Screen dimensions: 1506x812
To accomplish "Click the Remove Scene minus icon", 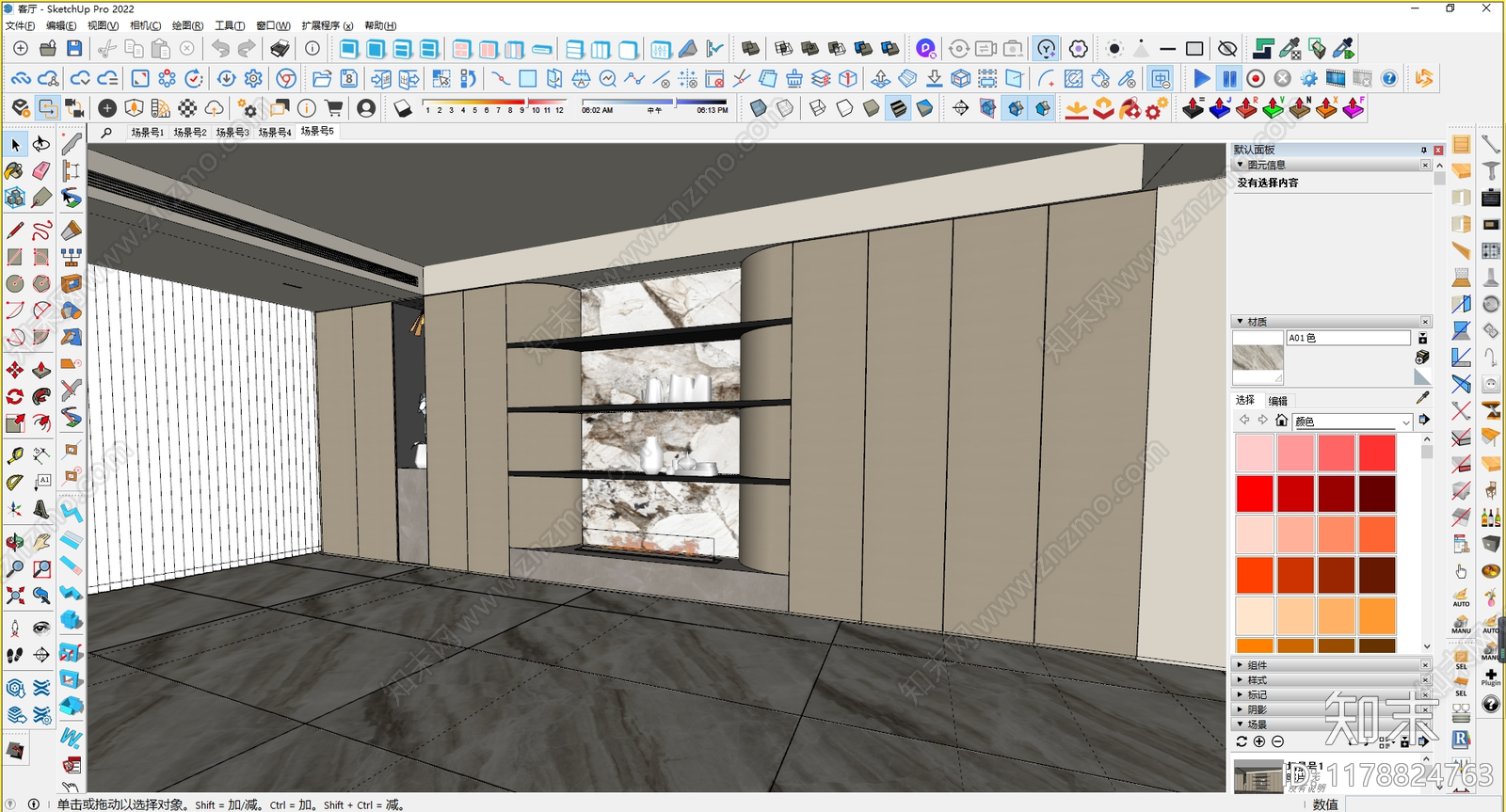I will pos(1277,741).
